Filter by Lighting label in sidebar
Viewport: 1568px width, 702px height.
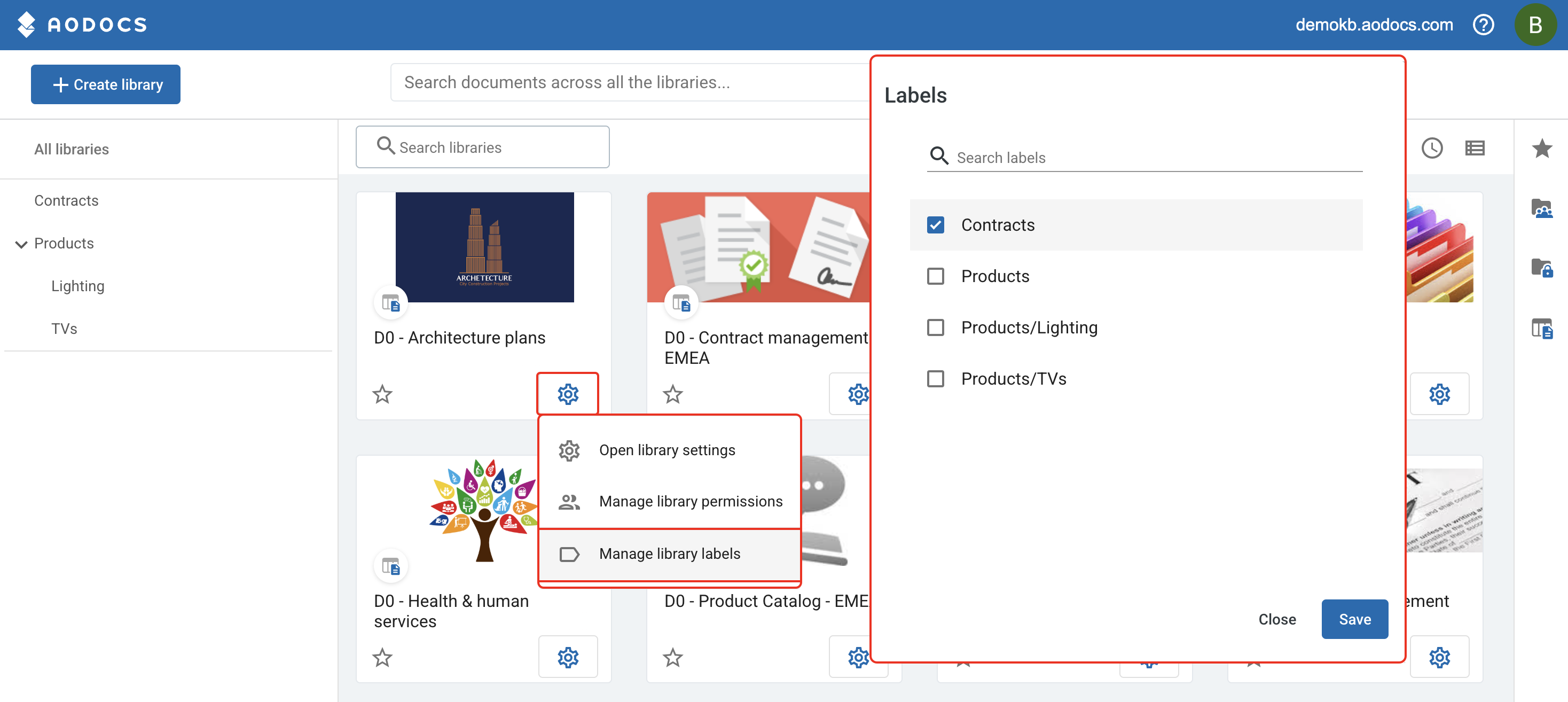coord(77,285)
